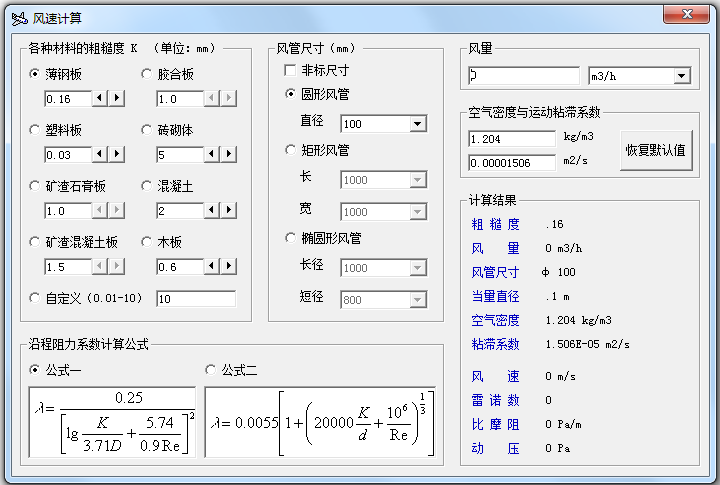This screenshot has width=720, height=485.
Task: Decrease 薄钢板 roughness with left arrow
Action: click(100, 98)
